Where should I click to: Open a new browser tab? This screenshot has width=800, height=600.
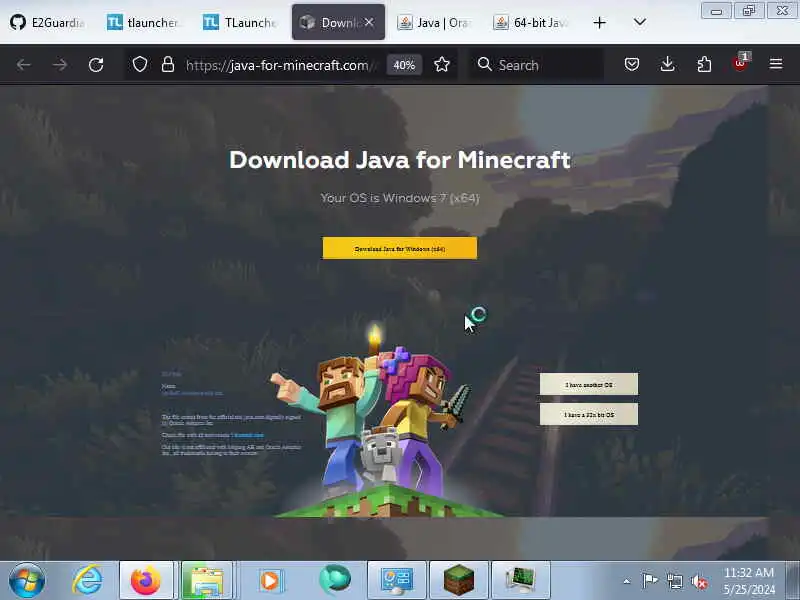[599, 22]
